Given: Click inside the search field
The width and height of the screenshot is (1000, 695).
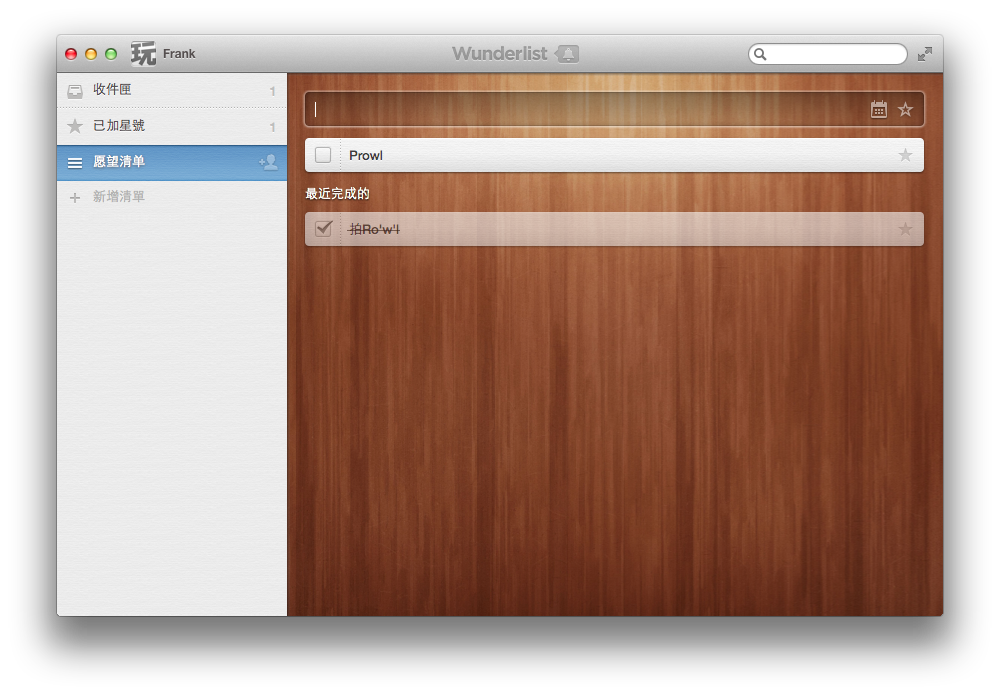Looking at the screenshot, I should 828,54.
